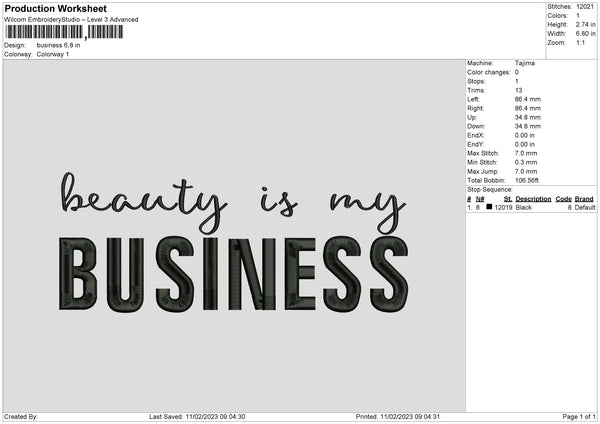600x424 pixels.
Task: Click the Total Bobbin value 106.56ft
Action: [527, 181]
